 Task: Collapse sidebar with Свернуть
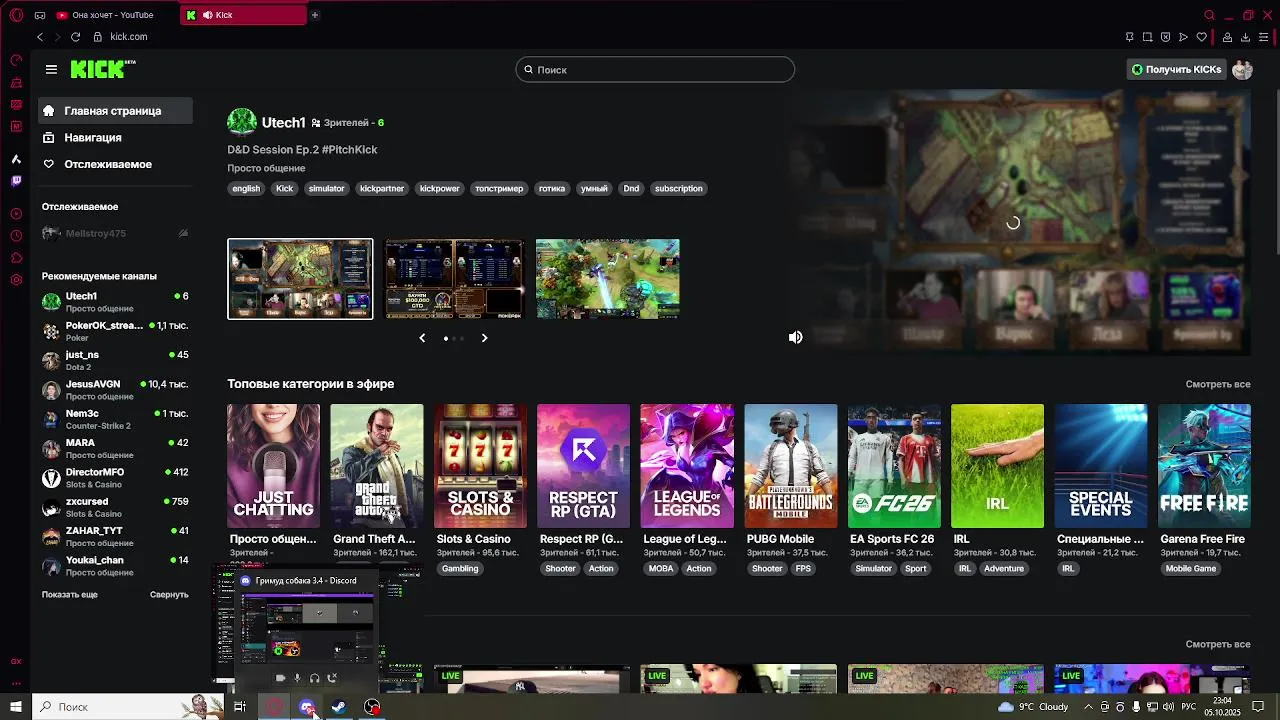click(169, 594)
